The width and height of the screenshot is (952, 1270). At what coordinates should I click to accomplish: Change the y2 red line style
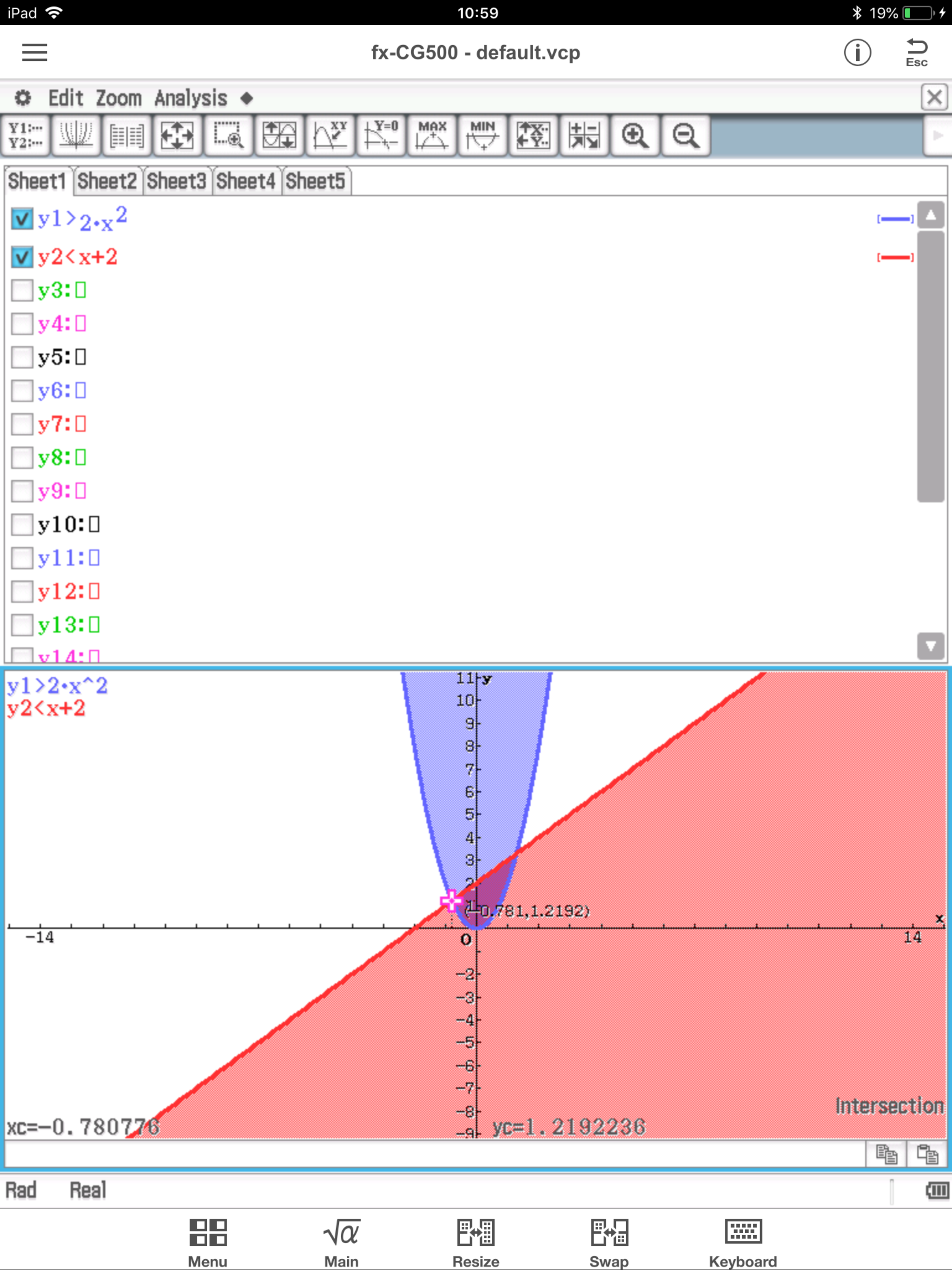click(x=895, y=257)
